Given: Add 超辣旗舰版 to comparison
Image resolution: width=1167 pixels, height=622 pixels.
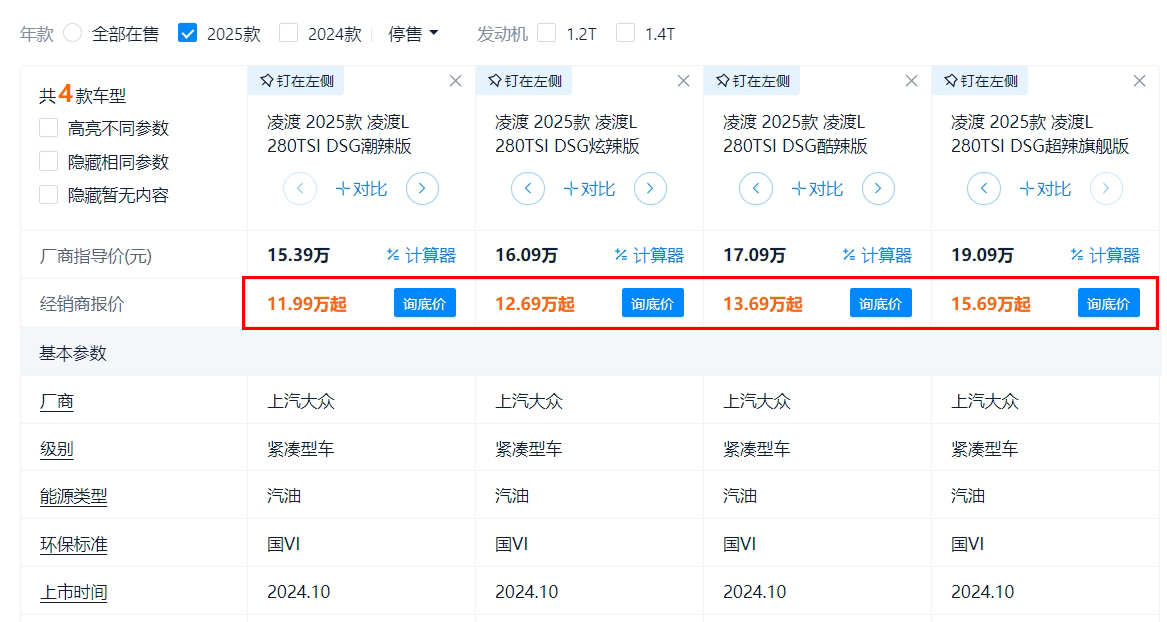Looking at the screenshot, I should pos(1044,189).
